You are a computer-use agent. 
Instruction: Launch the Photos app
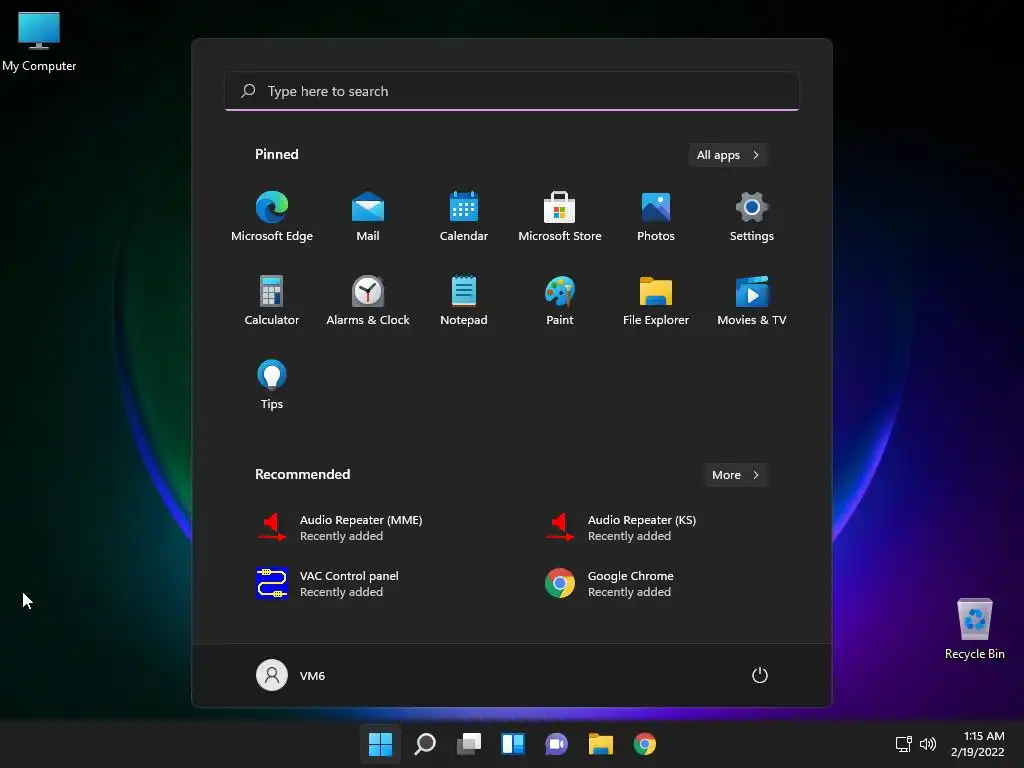click(656, 217)
